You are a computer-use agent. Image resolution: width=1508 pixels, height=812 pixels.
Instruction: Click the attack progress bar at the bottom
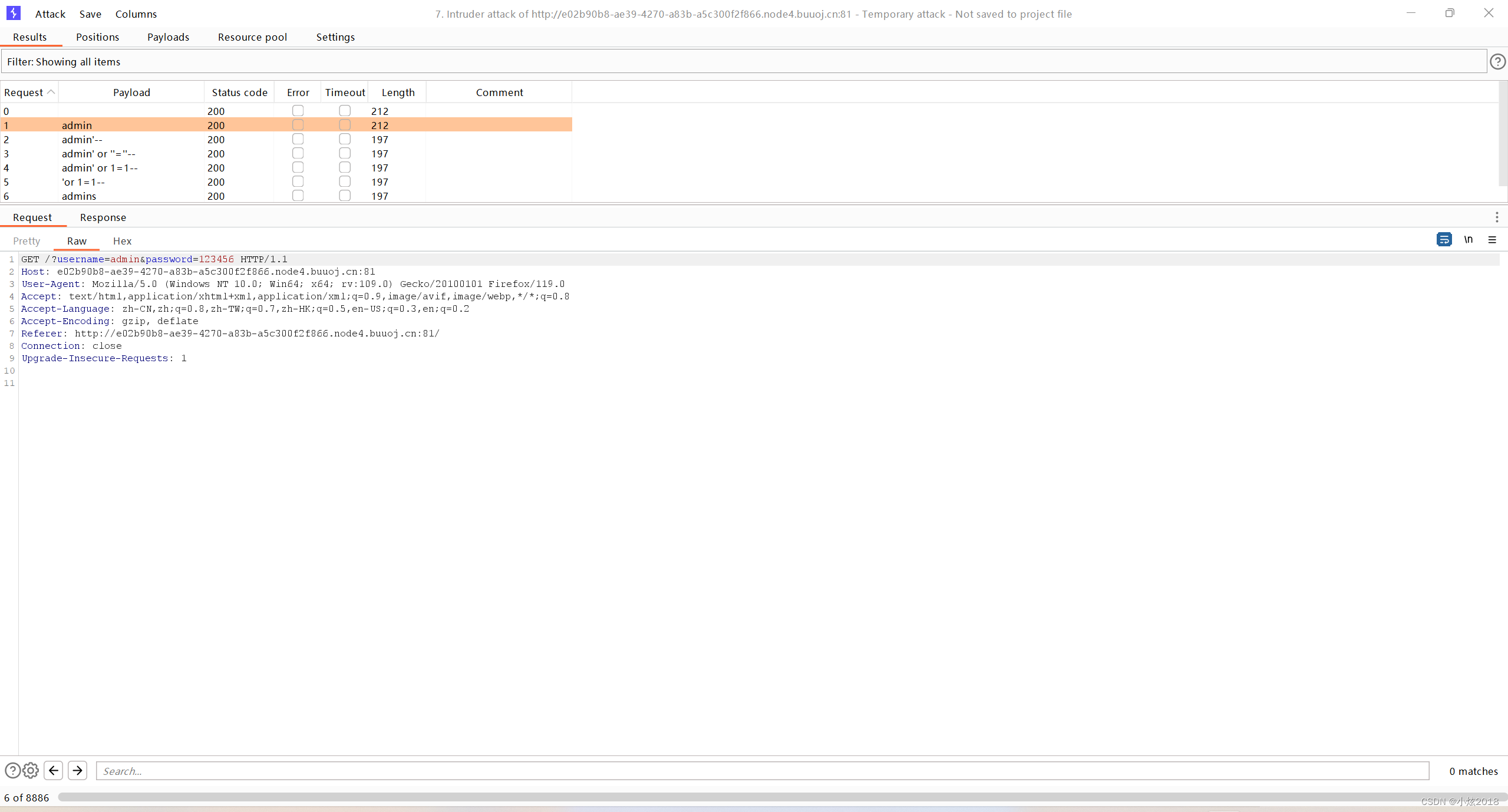point(781,797)
